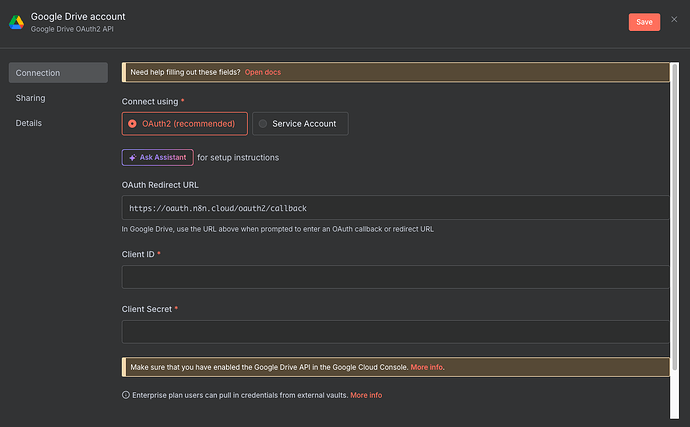Viewport: 690px width, 427px height.
Task: Switch to the Sharing tab
Action: click(31, 98)
